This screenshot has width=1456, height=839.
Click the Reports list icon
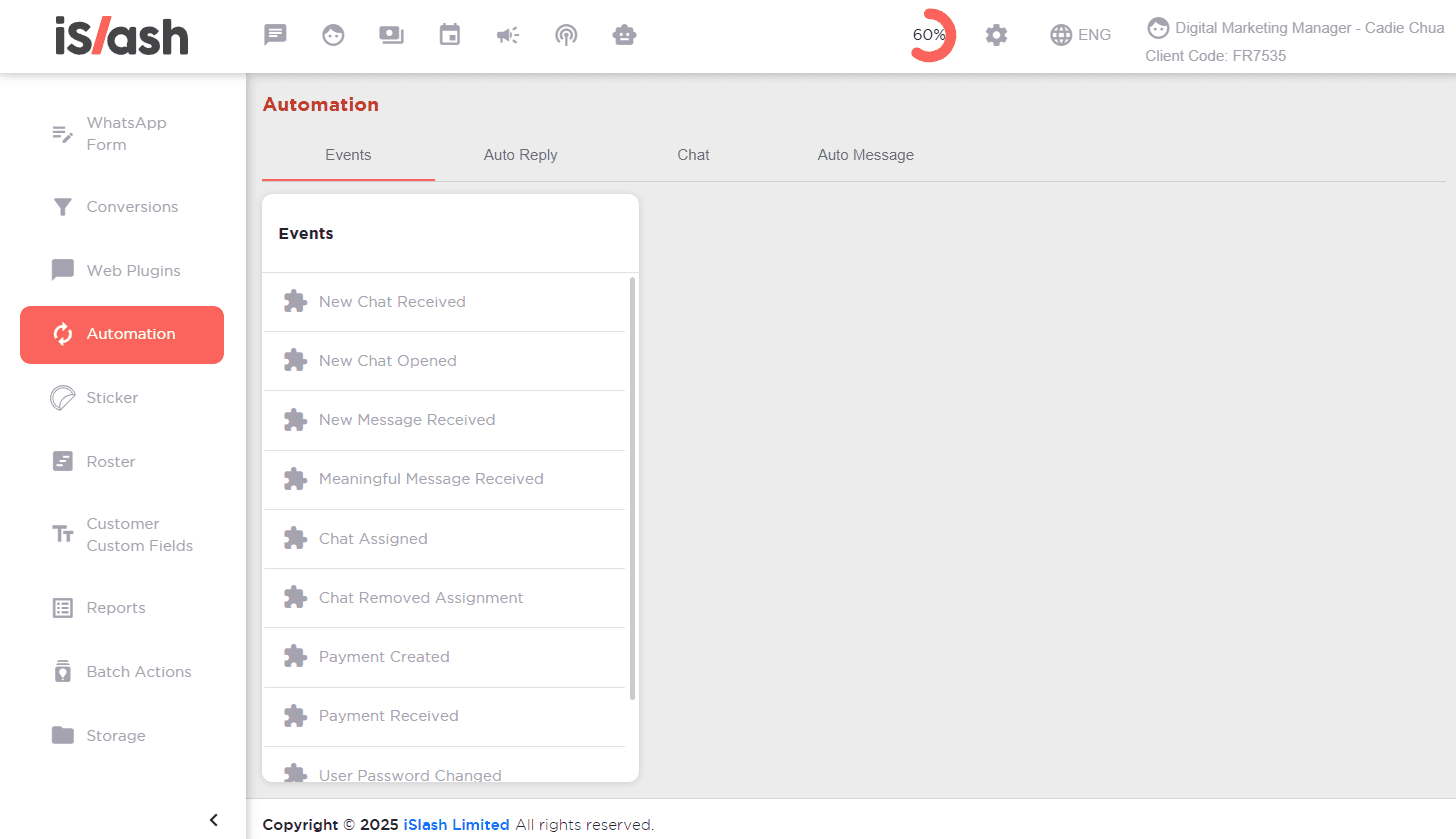pos(63,608)
